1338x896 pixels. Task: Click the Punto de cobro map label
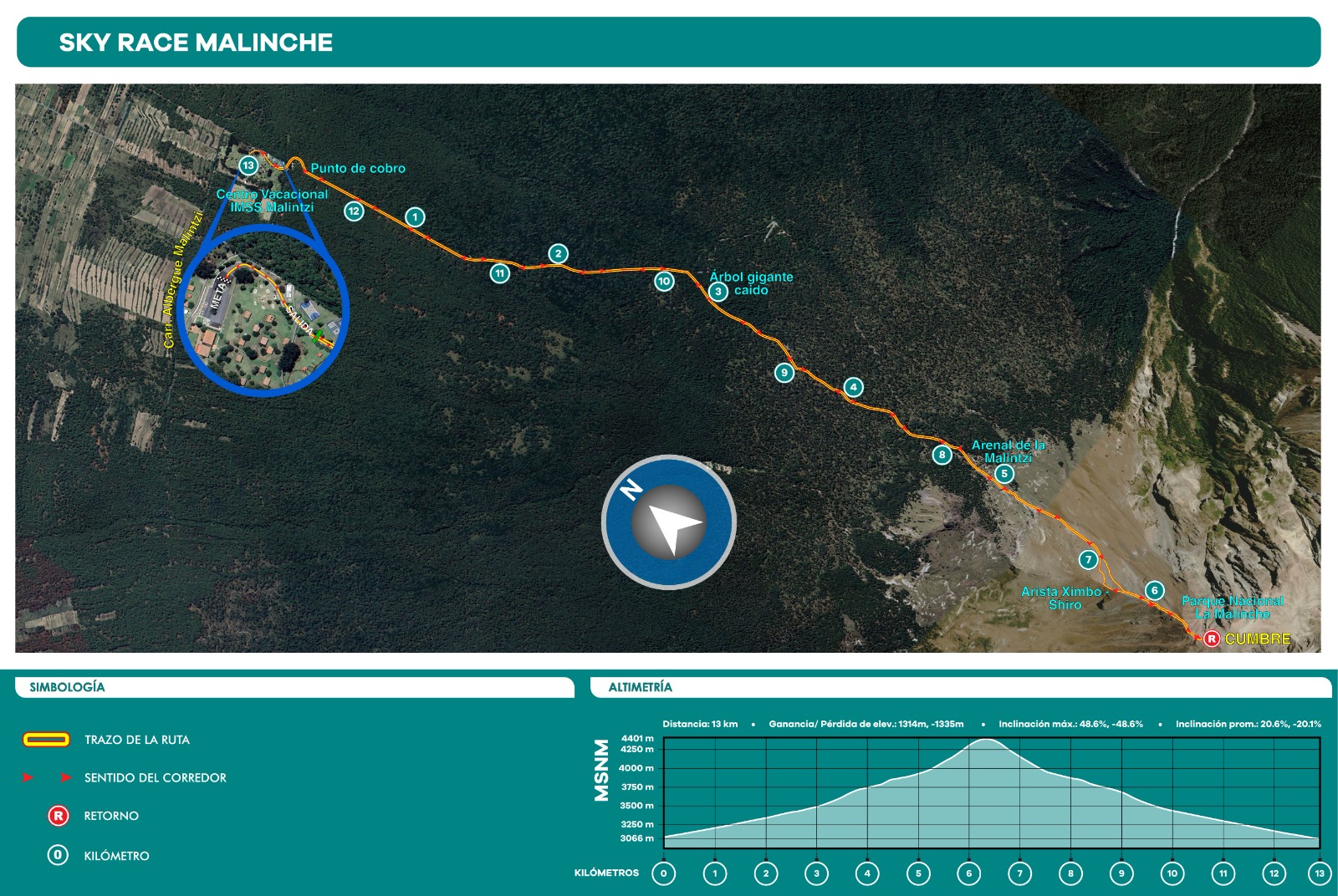358,168
